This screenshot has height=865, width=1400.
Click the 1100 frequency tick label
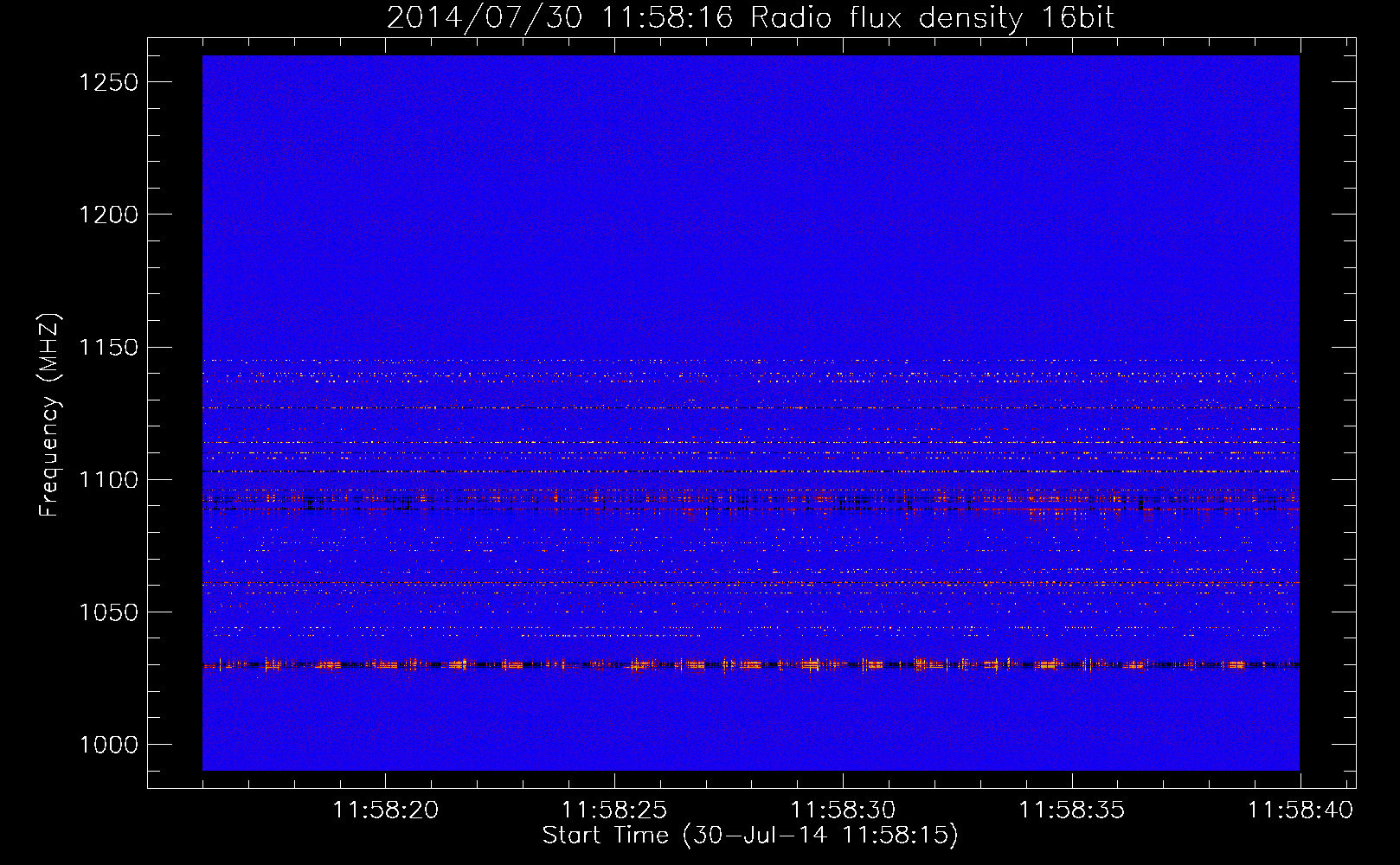click(108, 480)
